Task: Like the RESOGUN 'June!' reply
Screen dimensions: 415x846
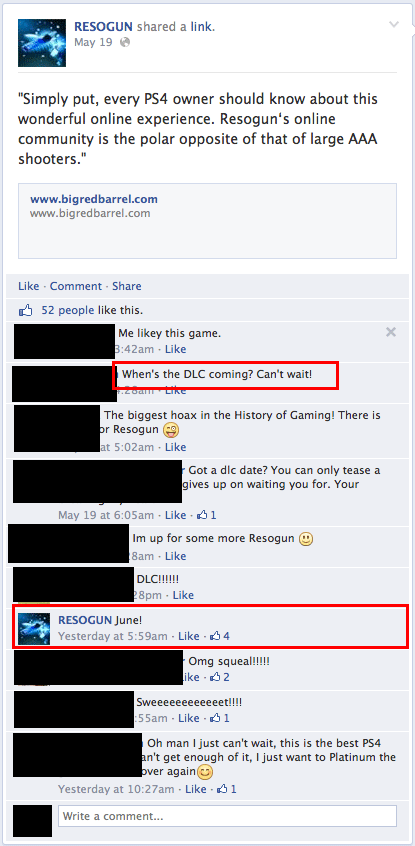Action: pos(189,636)
